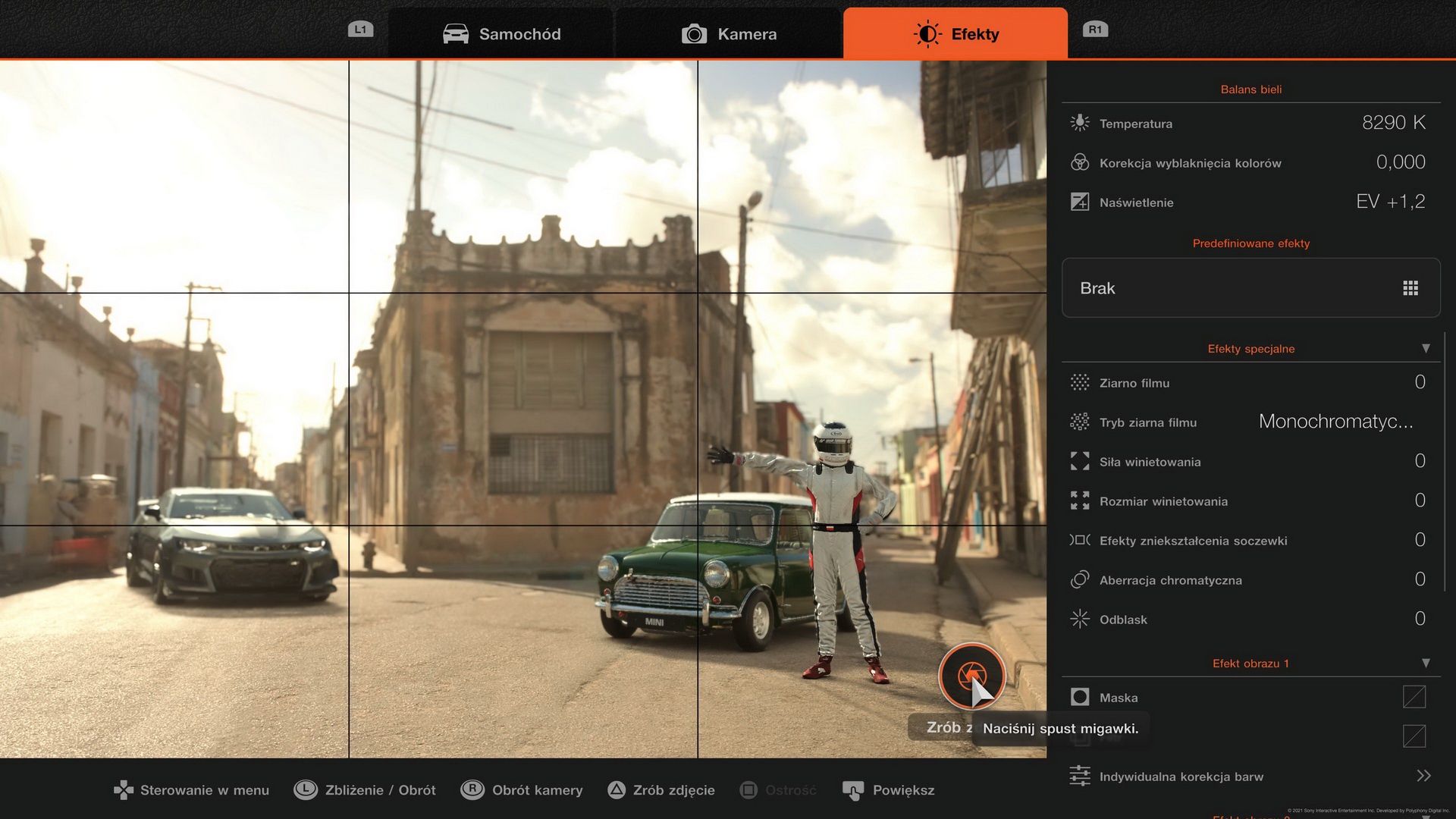
Task: Adjust the Naświetlenie EV +1,2 value
Action: (x=1391, y=202)
